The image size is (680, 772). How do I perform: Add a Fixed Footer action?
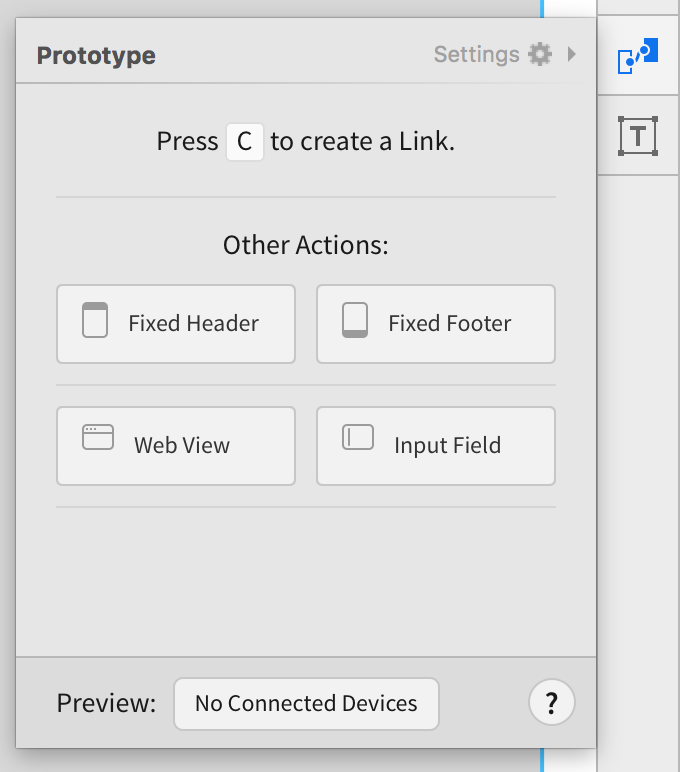click(x=436, y=324)
